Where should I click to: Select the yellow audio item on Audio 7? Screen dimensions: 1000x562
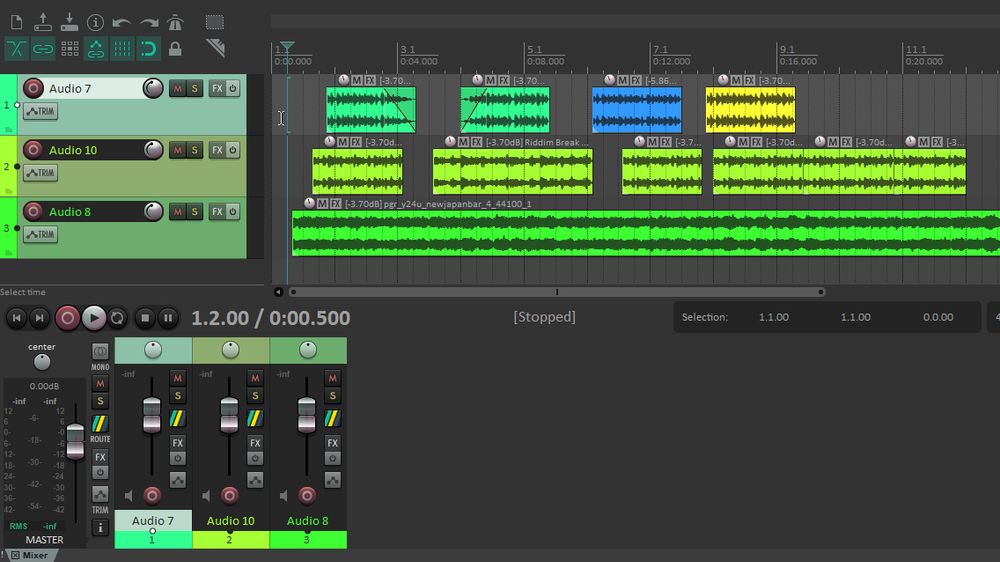(x=750, y=110)
